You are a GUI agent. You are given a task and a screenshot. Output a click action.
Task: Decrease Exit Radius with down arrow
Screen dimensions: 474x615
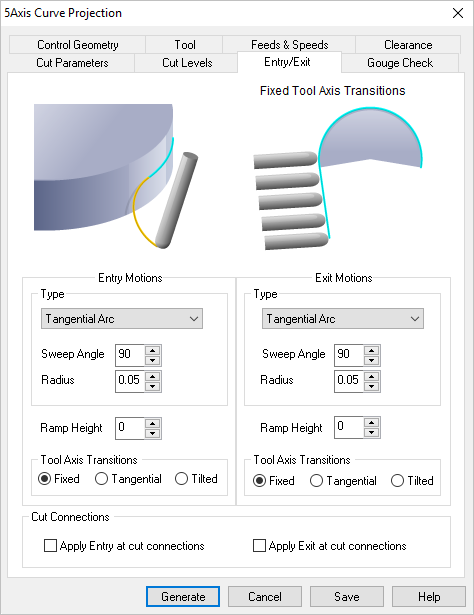point(371,386)
